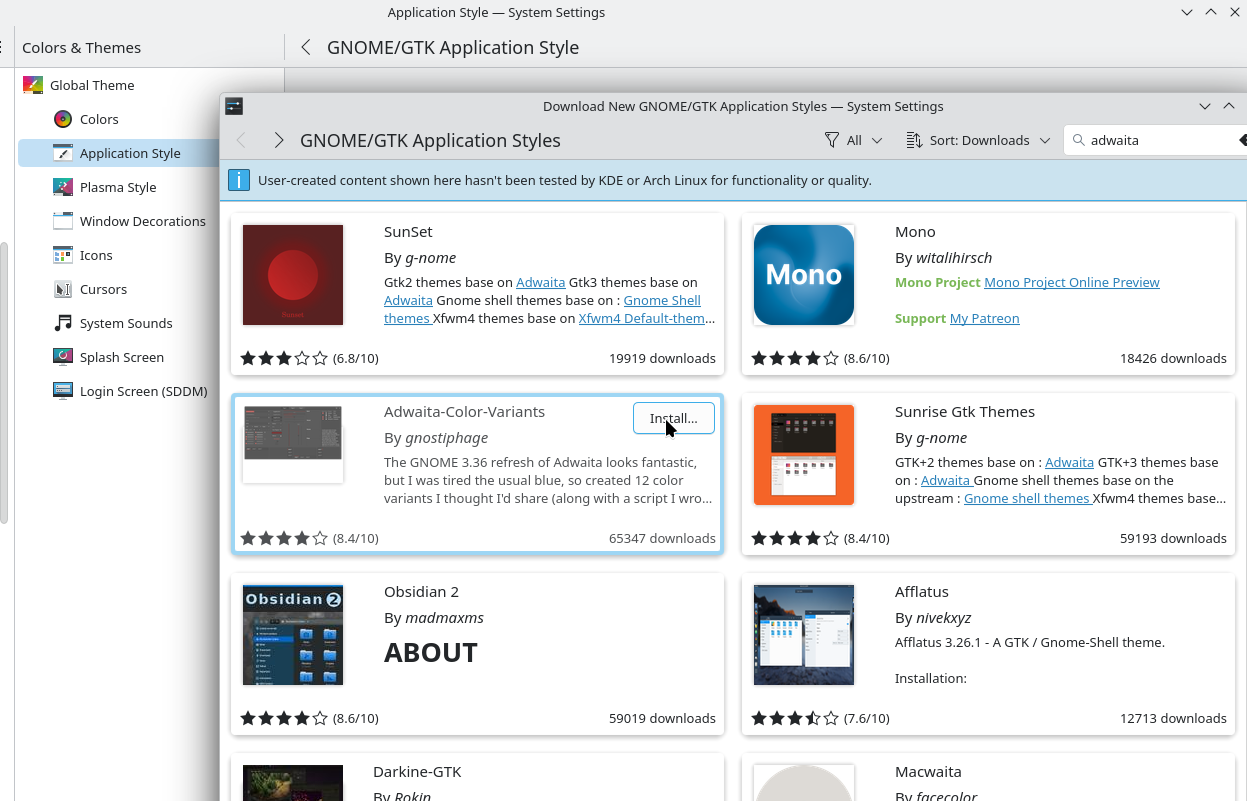Image resolution: width=1247 pixels, height=801 pixels.
Task: Open the All filter dropdown
Action: (853, 140)
